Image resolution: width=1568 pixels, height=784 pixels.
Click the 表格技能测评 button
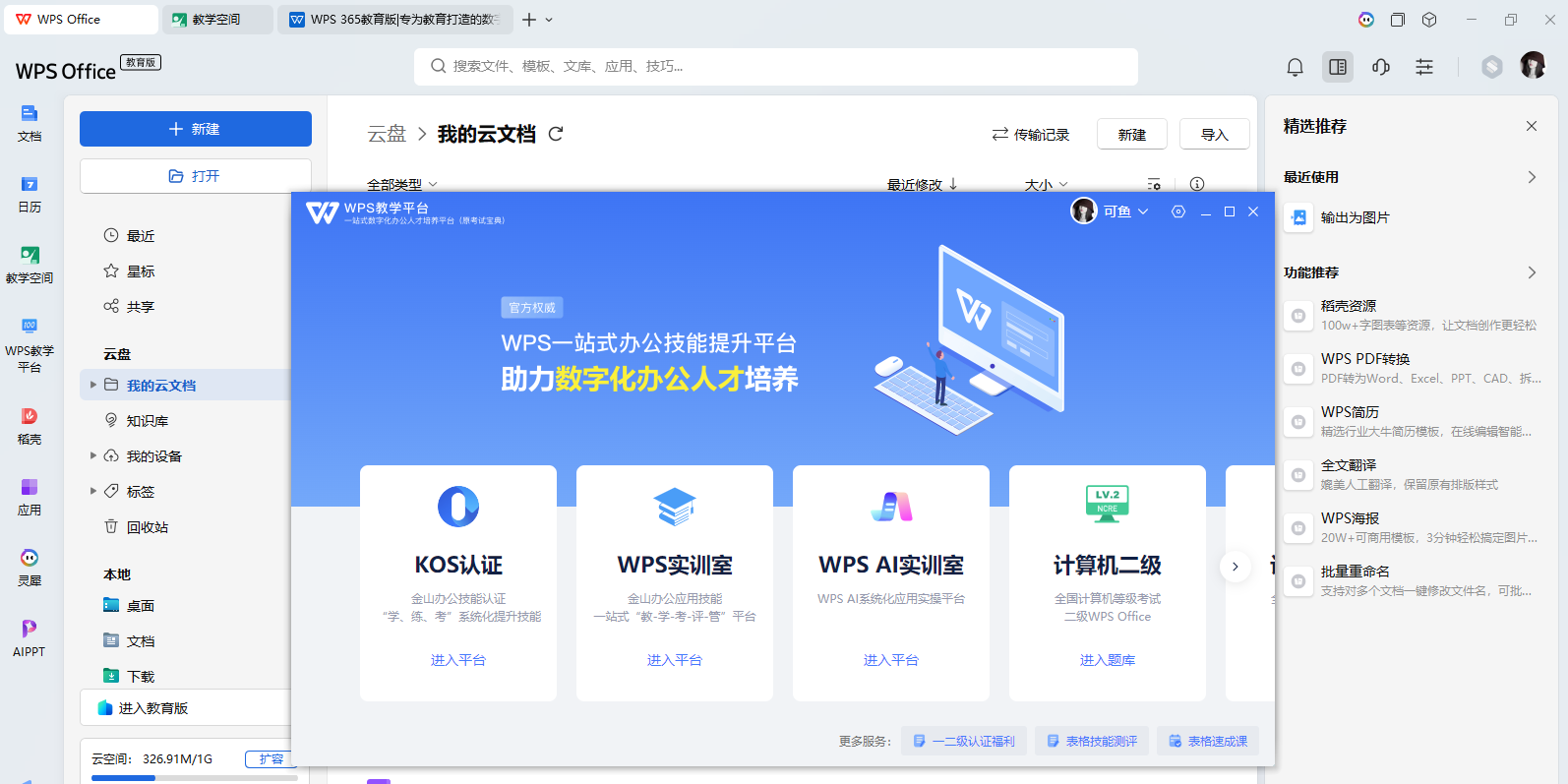pos(1092,741)
